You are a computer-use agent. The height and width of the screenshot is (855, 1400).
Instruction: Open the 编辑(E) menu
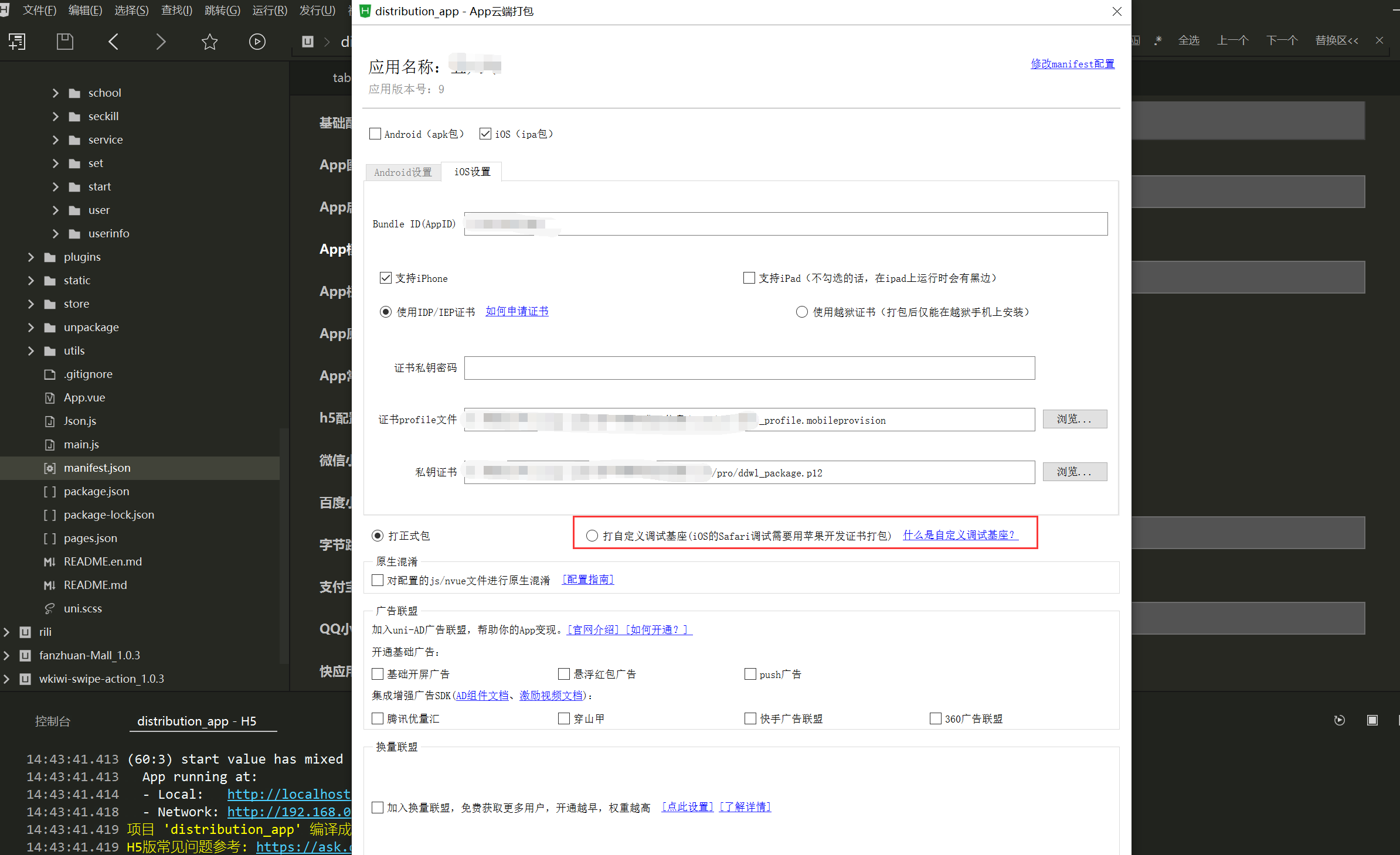coord(86,11)
